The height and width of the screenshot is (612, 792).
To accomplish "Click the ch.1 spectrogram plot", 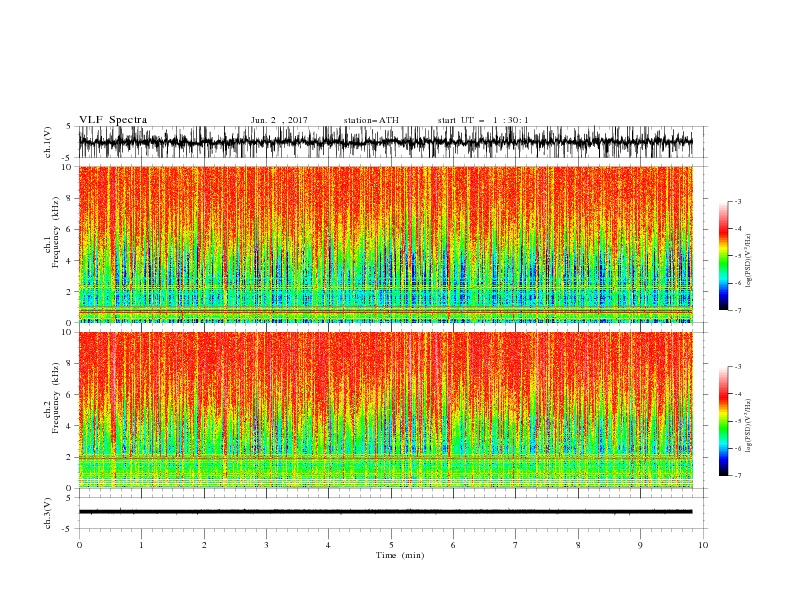I will pyautogui.click(x=385, y=244).
